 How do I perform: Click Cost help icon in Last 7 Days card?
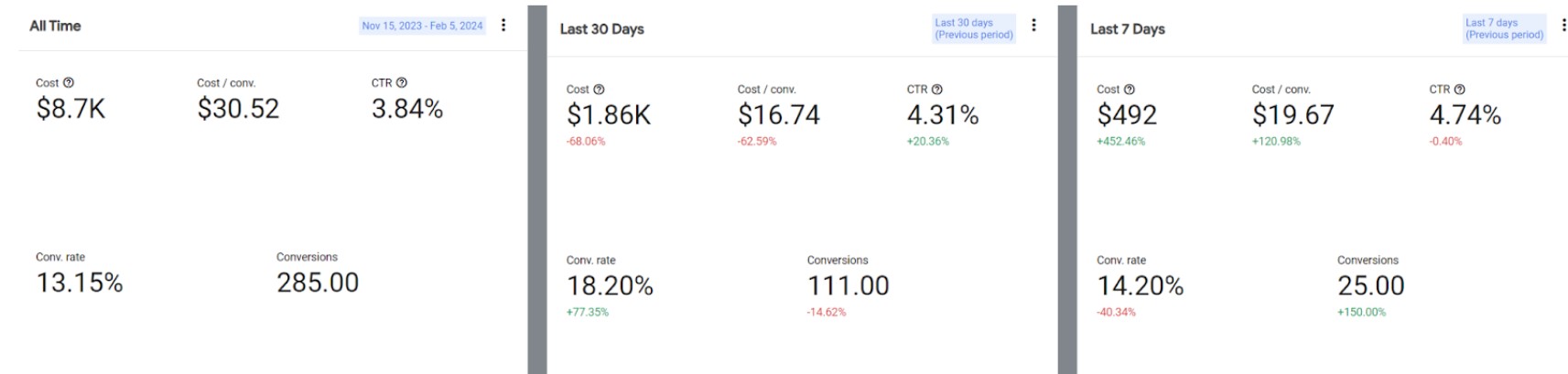[1130, 90]
